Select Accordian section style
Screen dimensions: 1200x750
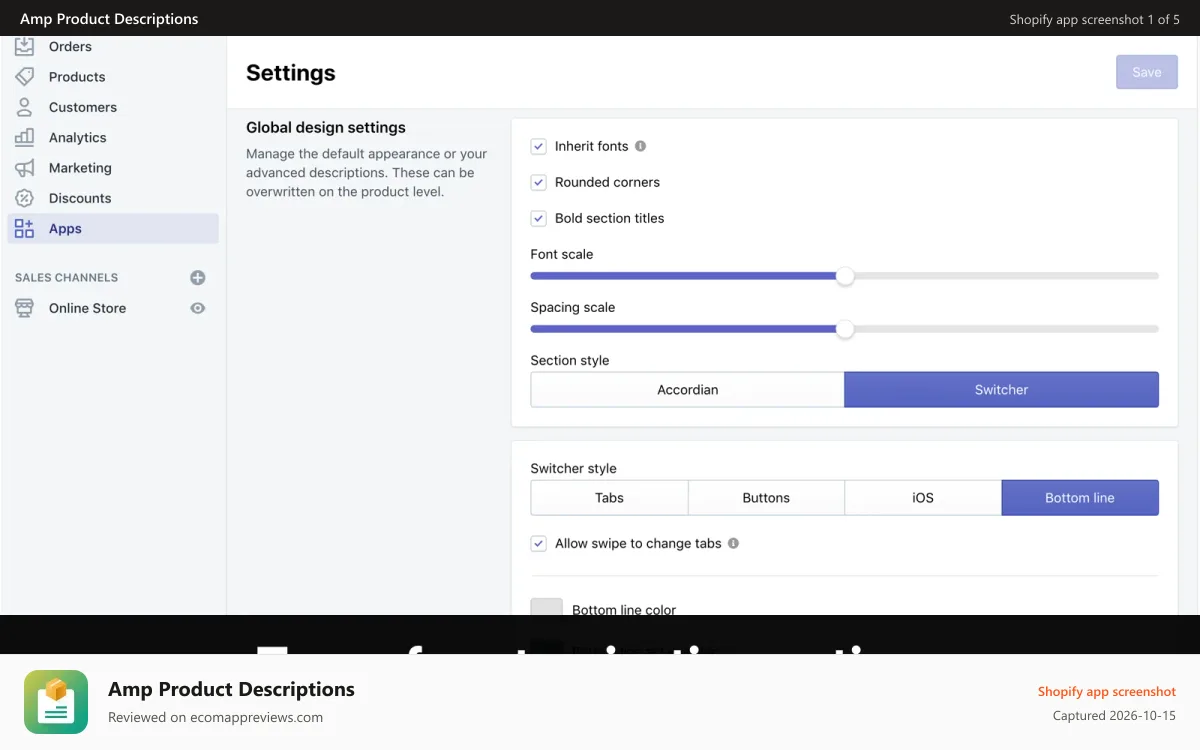click(687, 390)
